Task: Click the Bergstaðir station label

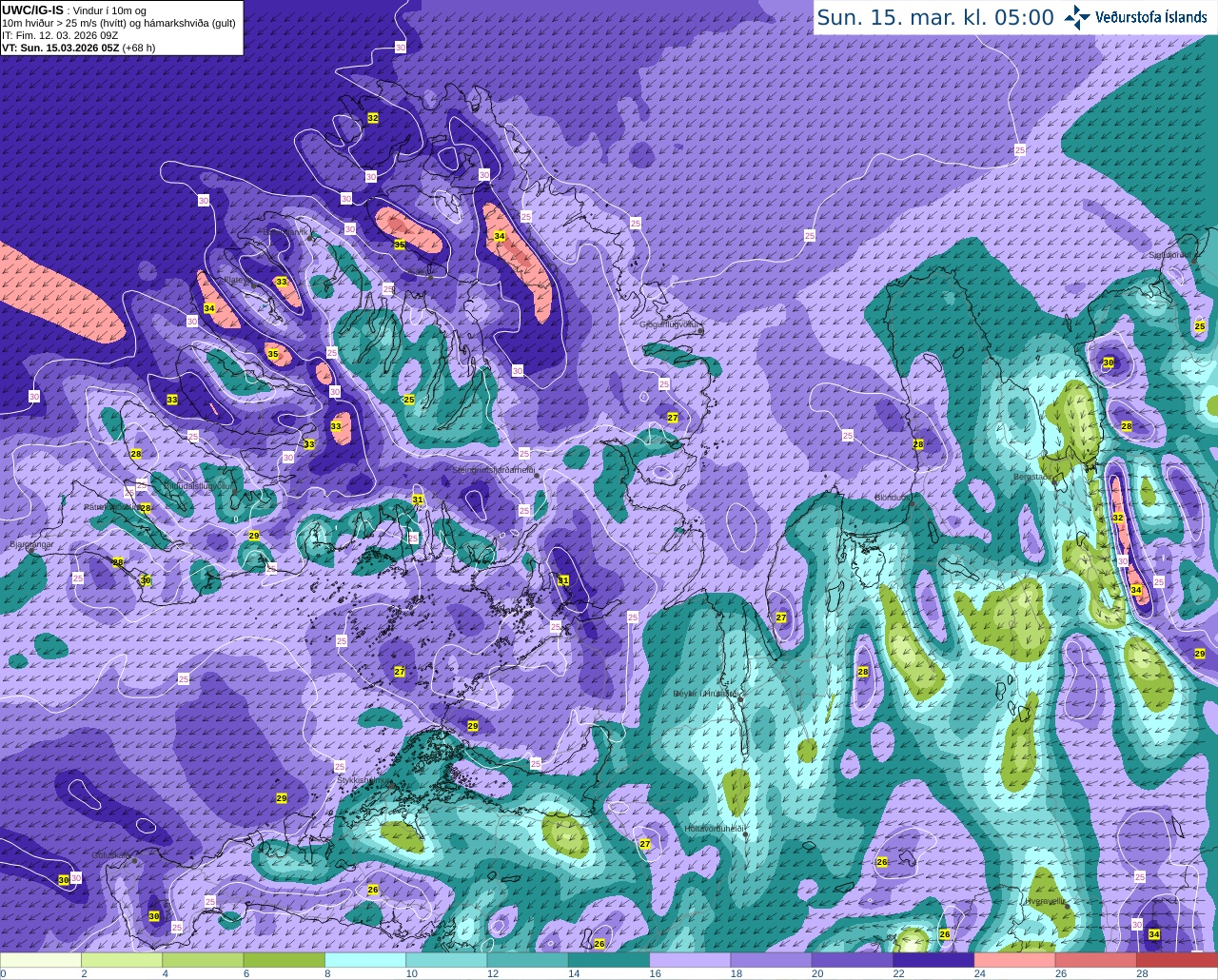Action: (1035, 477)
